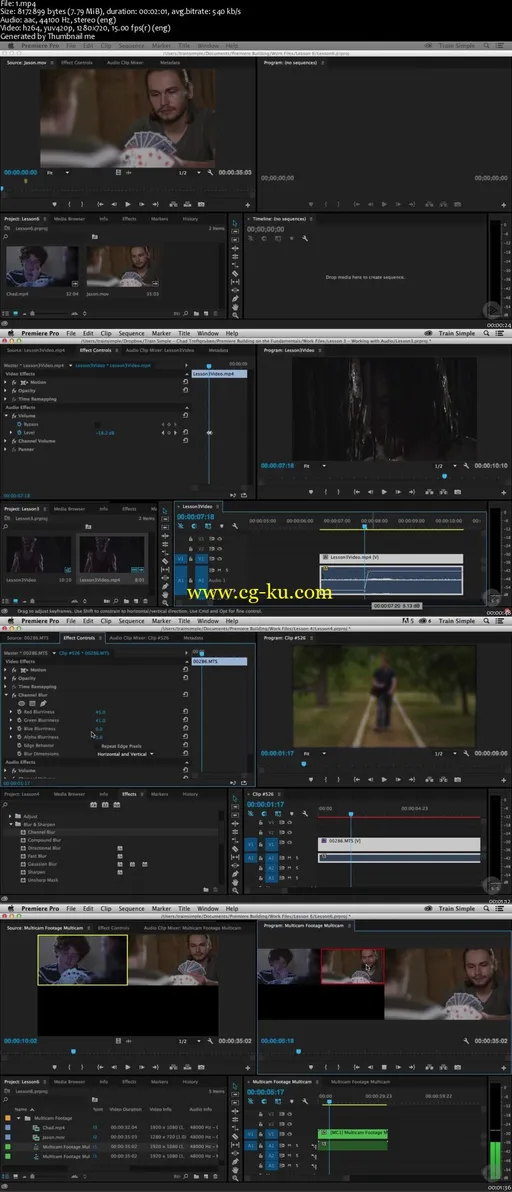The image size is (512, 1192).
Task: Collapse the Volume audio effect in Lesson3
Action: [6, 416]
